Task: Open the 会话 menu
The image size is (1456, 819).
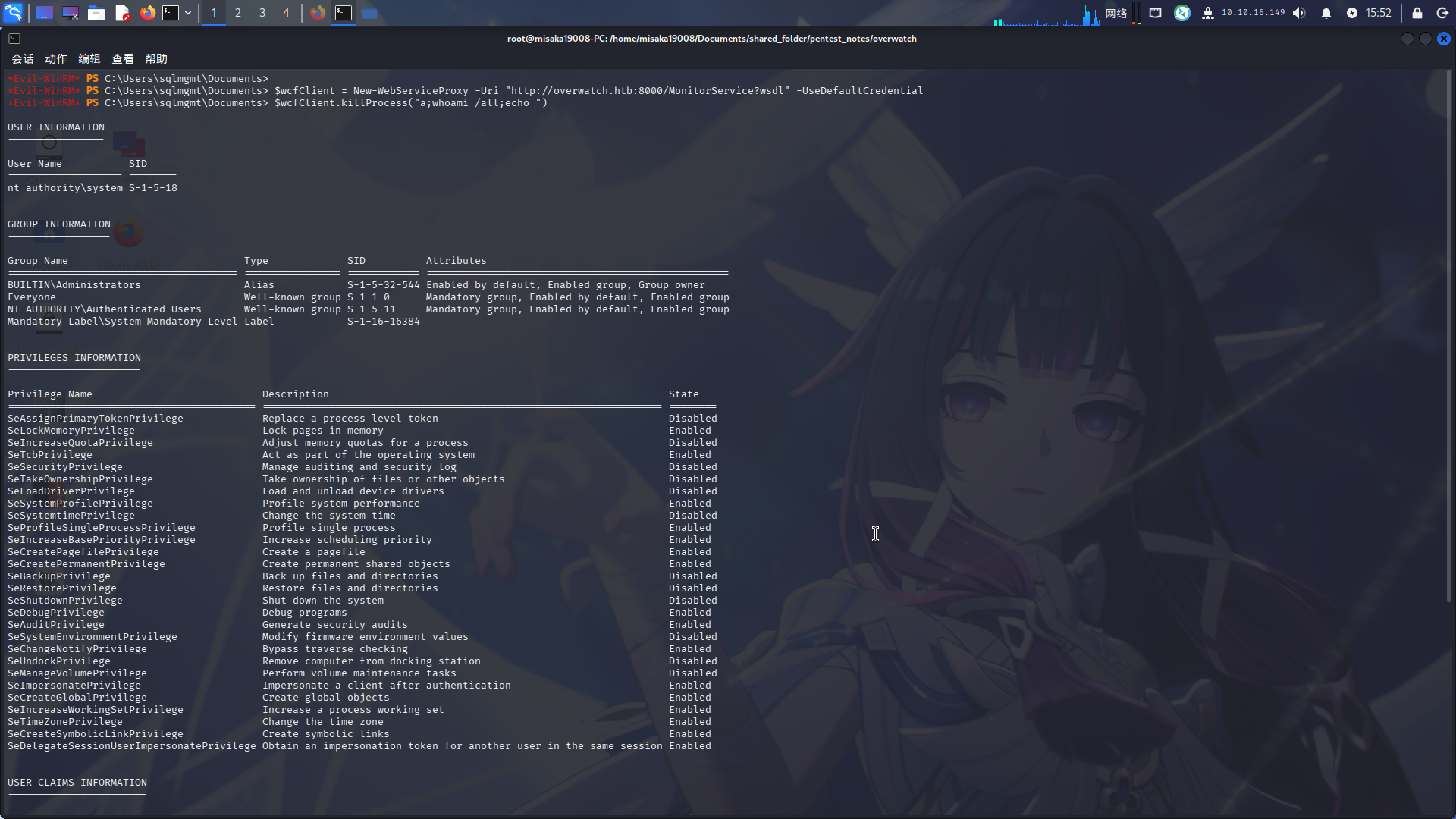Action: pyautogui.click(x=22, y=59)
